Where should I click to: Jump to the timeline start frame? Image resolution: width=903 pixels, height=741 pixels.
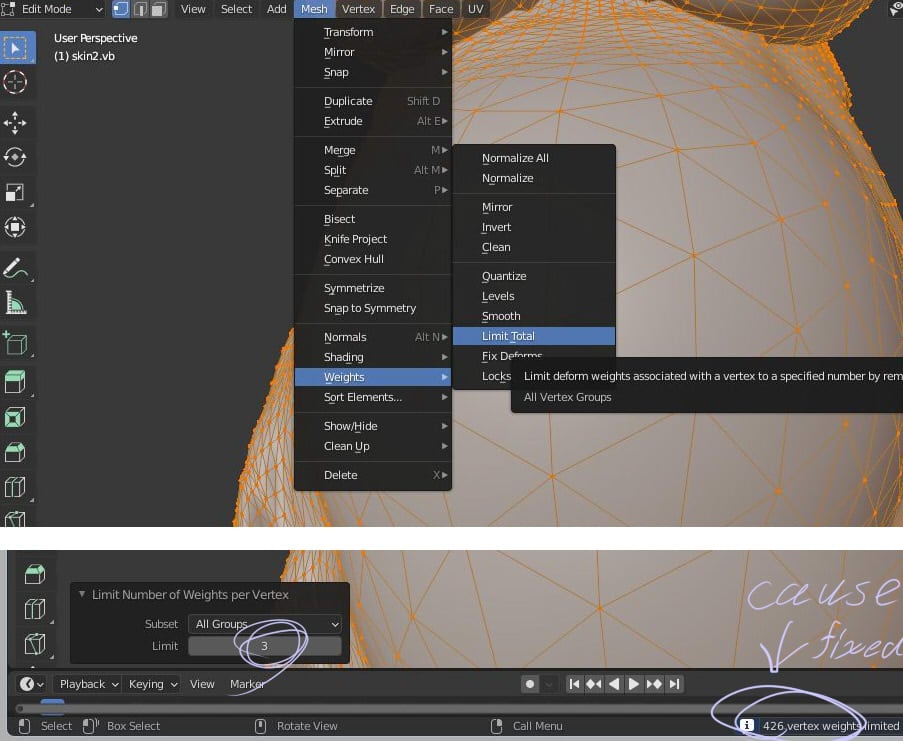pyautogui.click(x=574, y=684)
